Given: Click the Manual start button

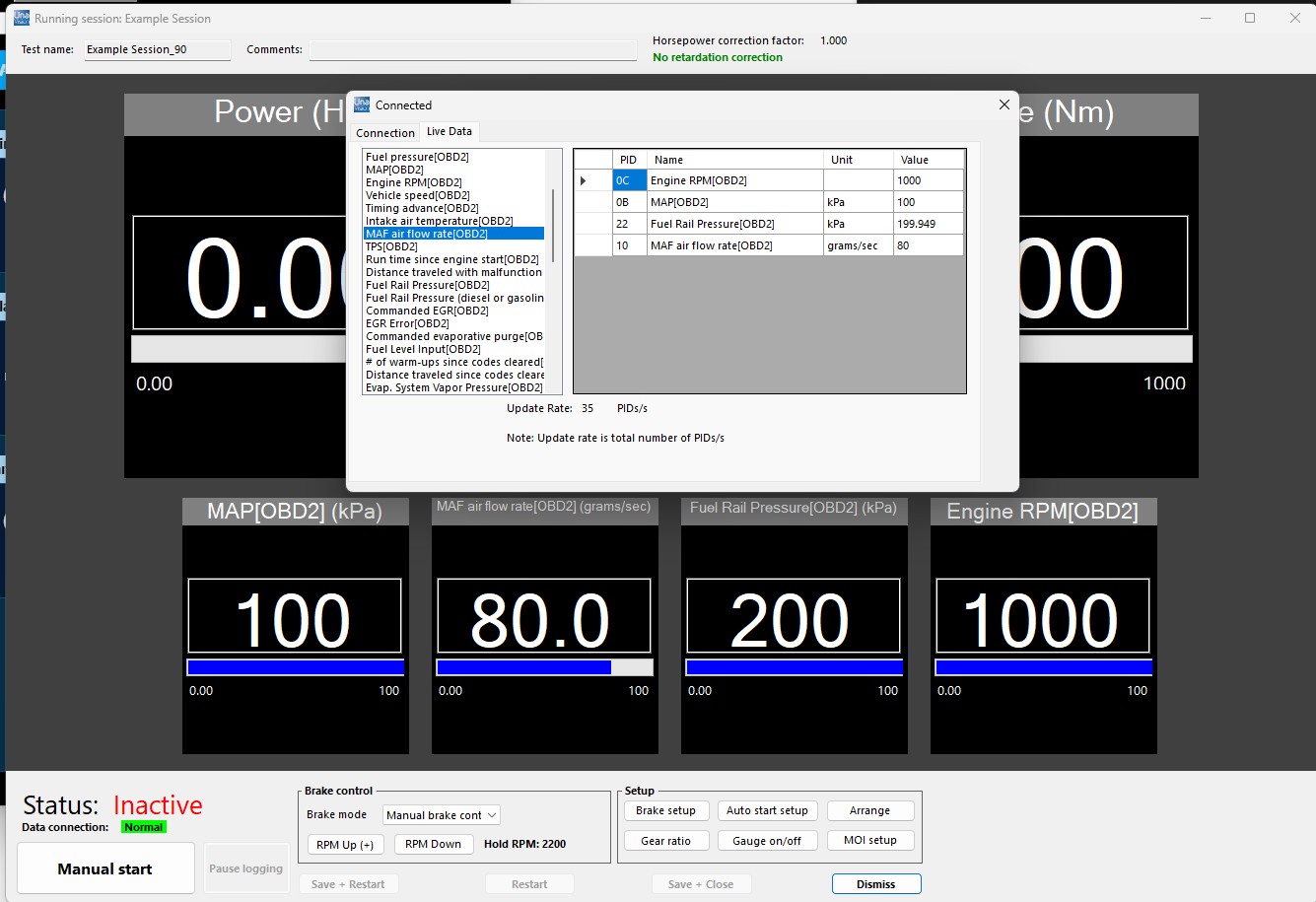Looking at the screenshot, I should click(104, 868).
